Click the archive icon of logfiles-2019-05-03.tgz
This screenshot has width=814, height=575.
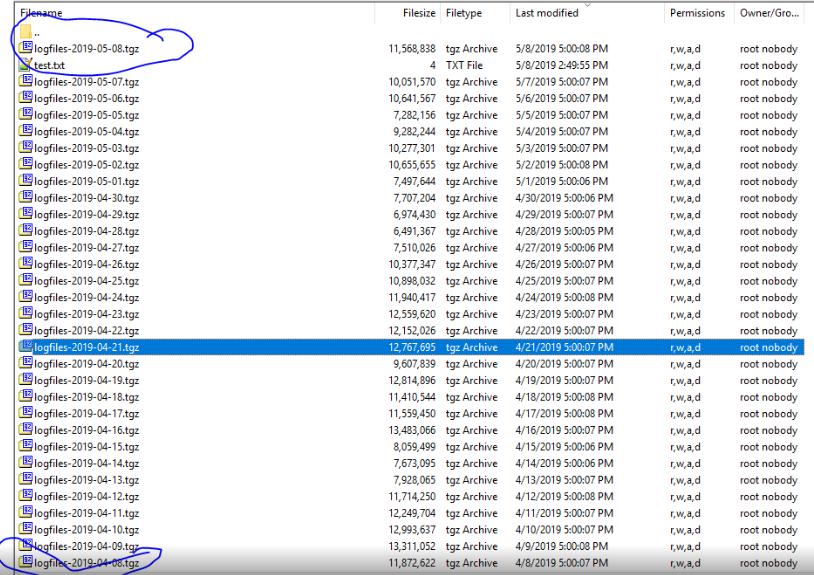pos(25,147)
